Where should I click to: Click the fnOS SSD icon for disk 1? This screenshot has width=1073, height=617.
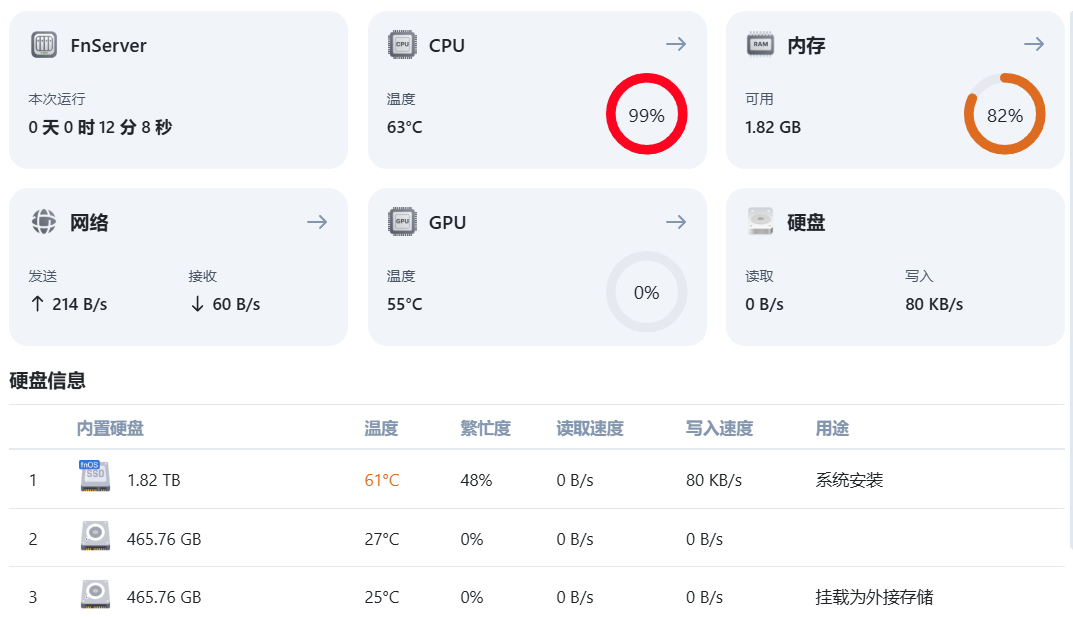(95, 478)
